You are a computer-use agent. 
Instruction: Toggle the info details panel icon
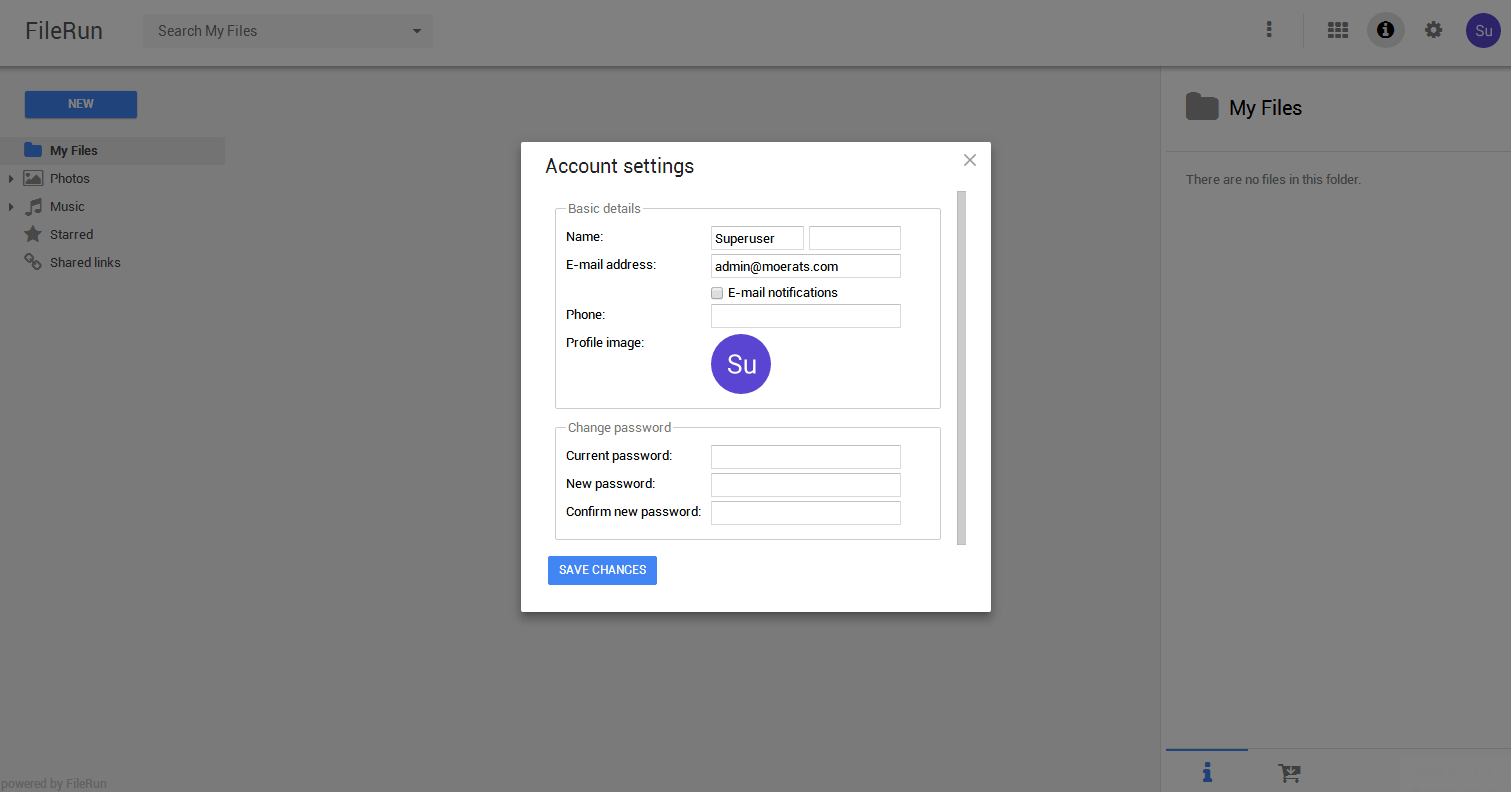point(1386,30)
